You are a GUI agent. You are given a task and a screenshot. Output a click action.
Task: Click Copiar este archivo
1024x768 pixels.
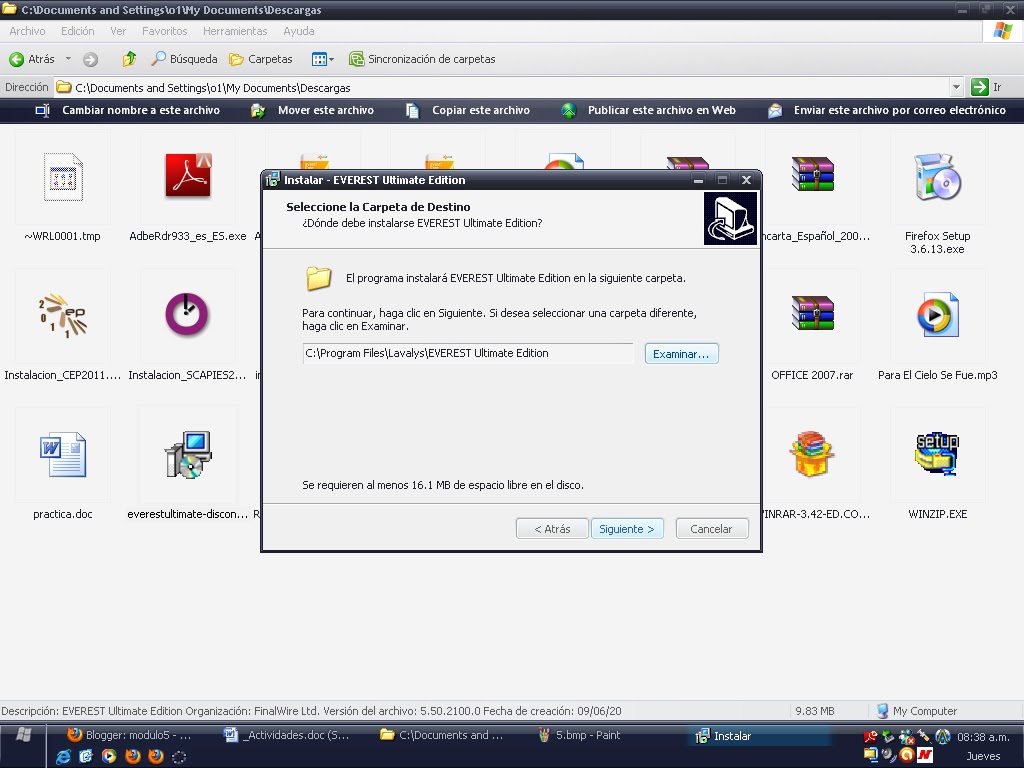coord(468,110)
